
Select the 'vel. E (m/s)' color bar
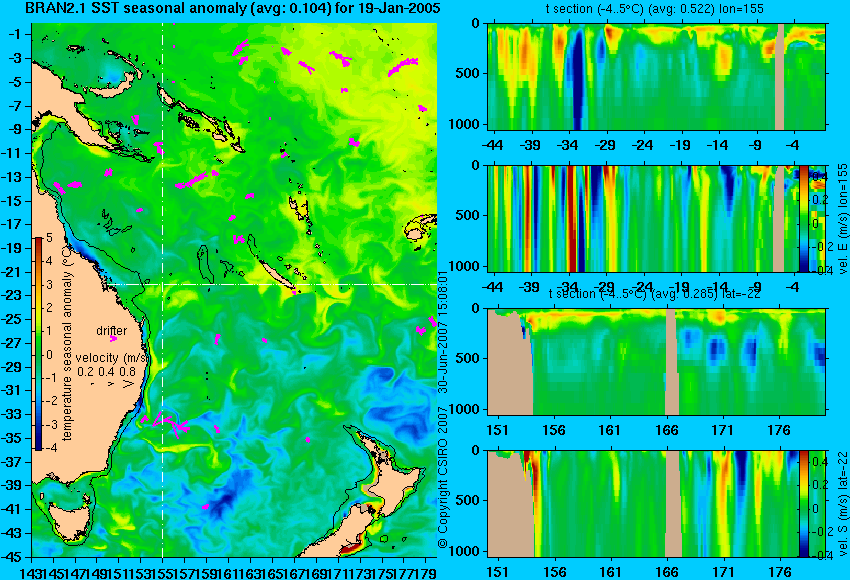pyautogui.click(x=803, y=218)
